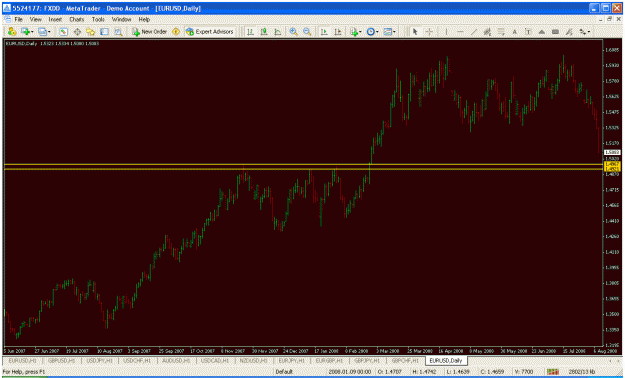Switch to the EURJPY,H1 chart tab
This screenshot has width=625, height=378.
click(292, 360)
